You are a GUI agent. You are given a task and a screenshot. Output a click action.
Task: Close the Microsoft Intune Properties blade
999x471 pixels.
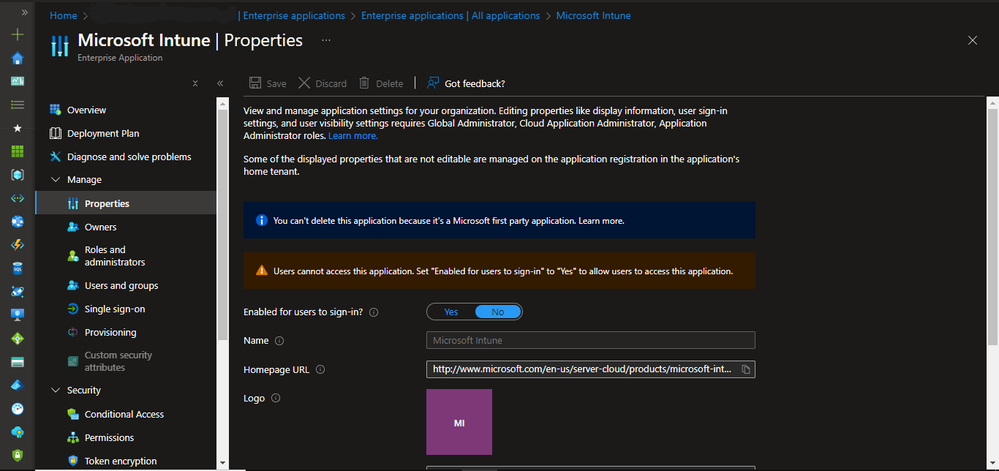pyautogui.click(x=972, y=40)
